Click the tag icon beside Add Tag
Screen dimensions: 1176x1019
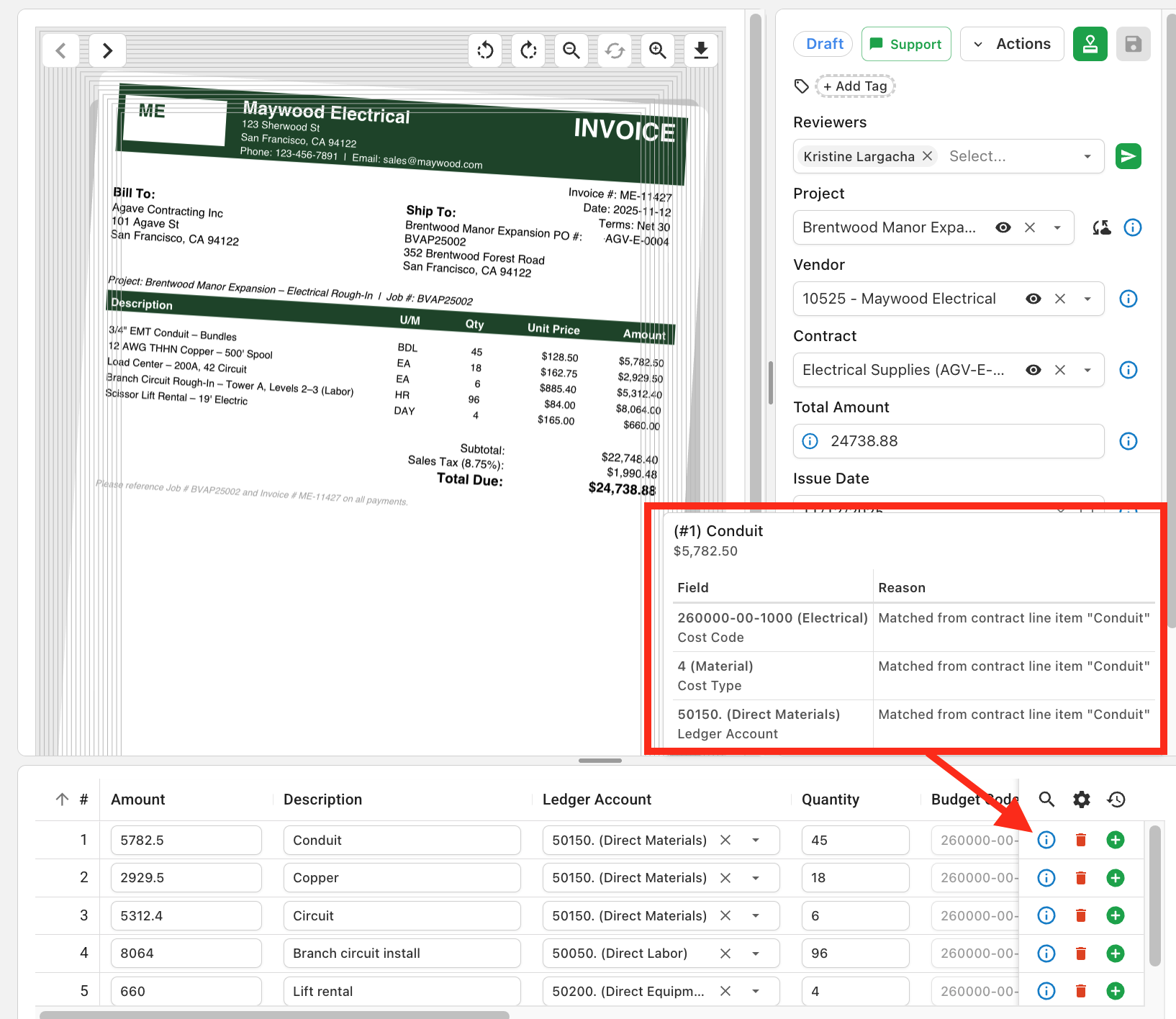point(802,86)
